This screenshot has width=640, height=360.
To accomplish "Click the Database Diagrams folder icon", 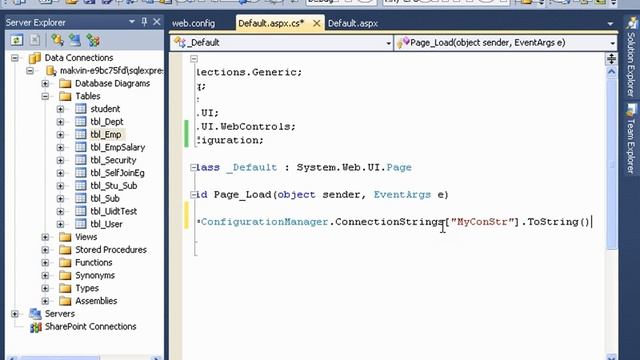I will click(x=65, y=84).
